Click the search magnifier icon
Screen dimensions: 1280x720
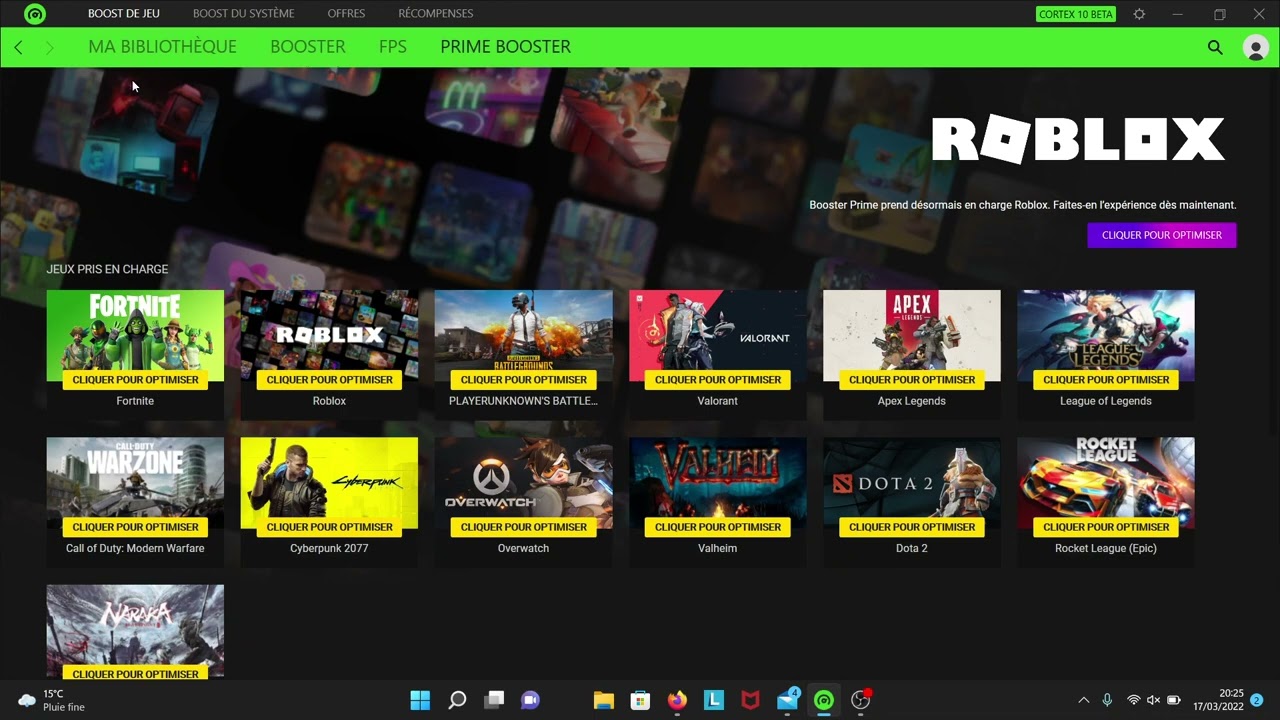(1215, 47)
